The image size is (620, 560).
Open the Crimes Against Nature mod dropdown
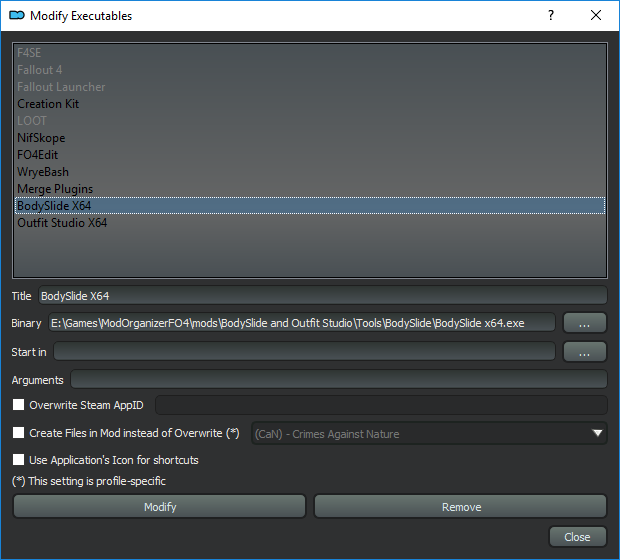[x=429, y=433]
